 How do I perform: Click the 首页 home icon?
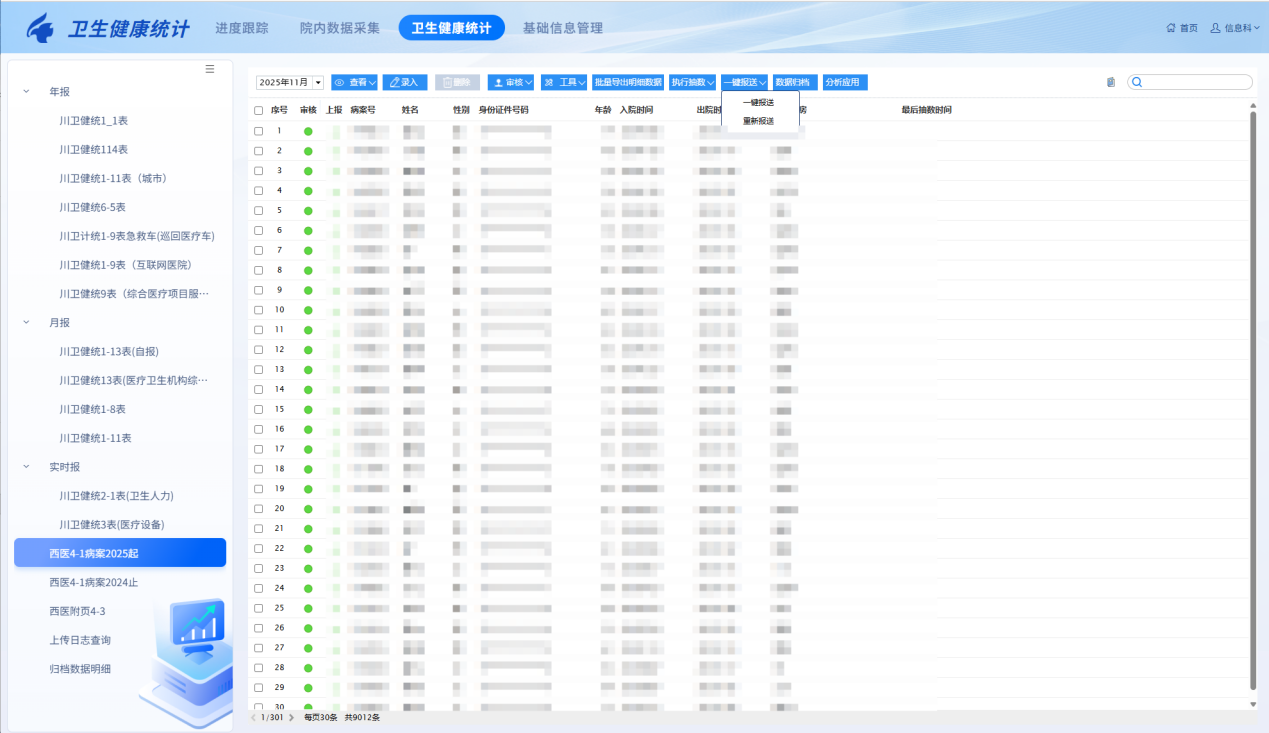1171,28
